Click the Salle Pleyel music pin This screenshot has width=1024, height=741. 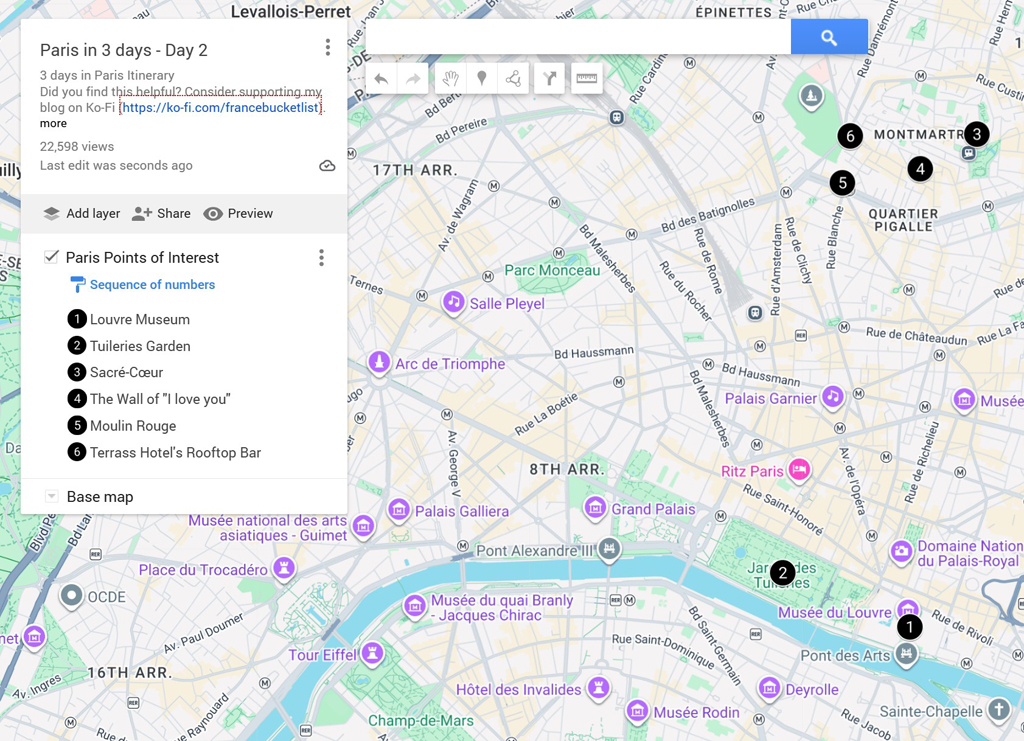(454, 302)
